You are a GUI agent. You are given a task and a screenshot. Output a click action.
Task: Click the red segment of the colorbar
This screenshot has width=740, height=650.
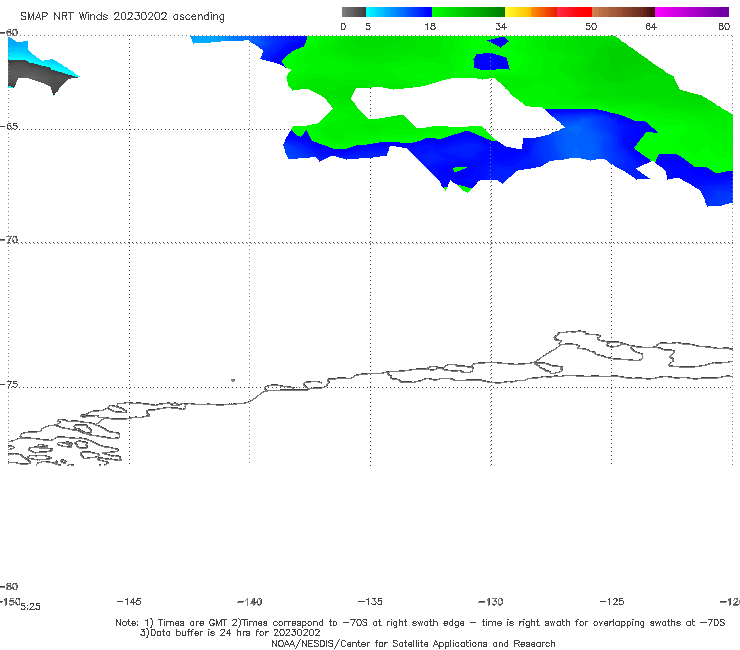tap(574, 12)
